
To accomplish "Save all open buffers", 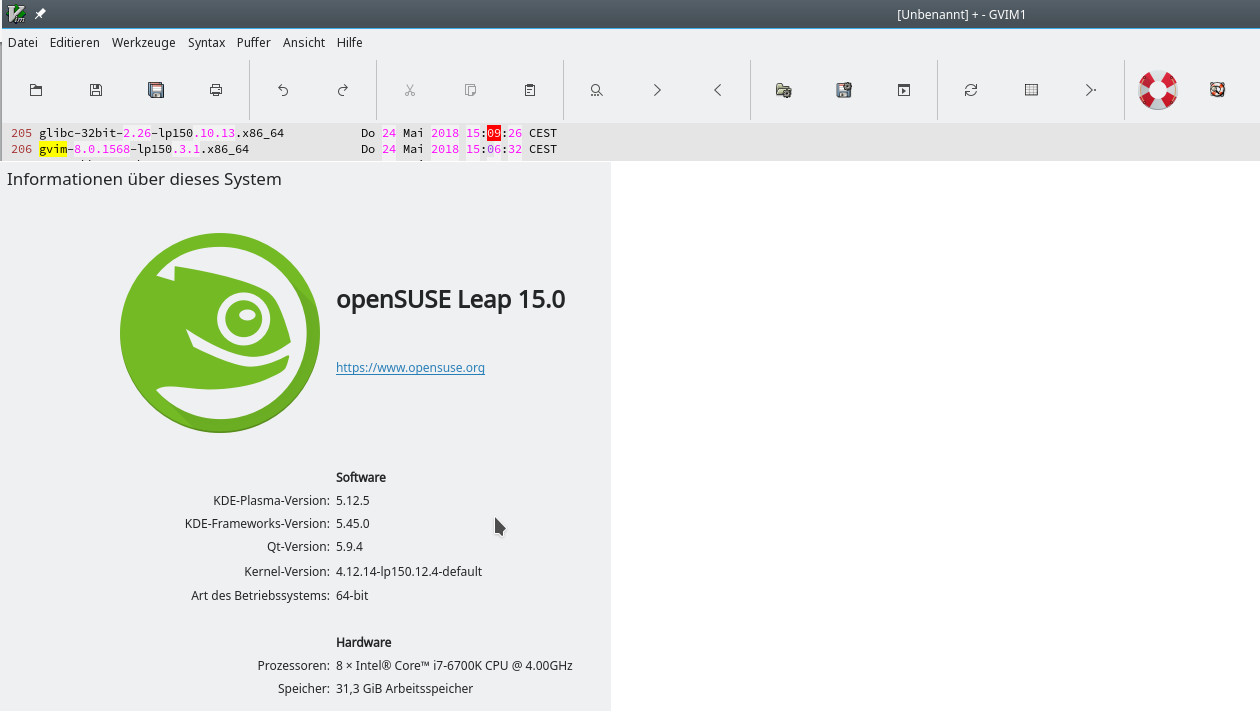I will [156, 89].
